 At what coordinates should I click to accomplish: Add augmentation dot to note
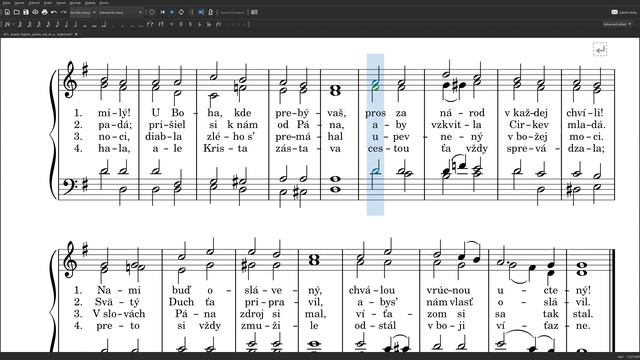(113, 25)
